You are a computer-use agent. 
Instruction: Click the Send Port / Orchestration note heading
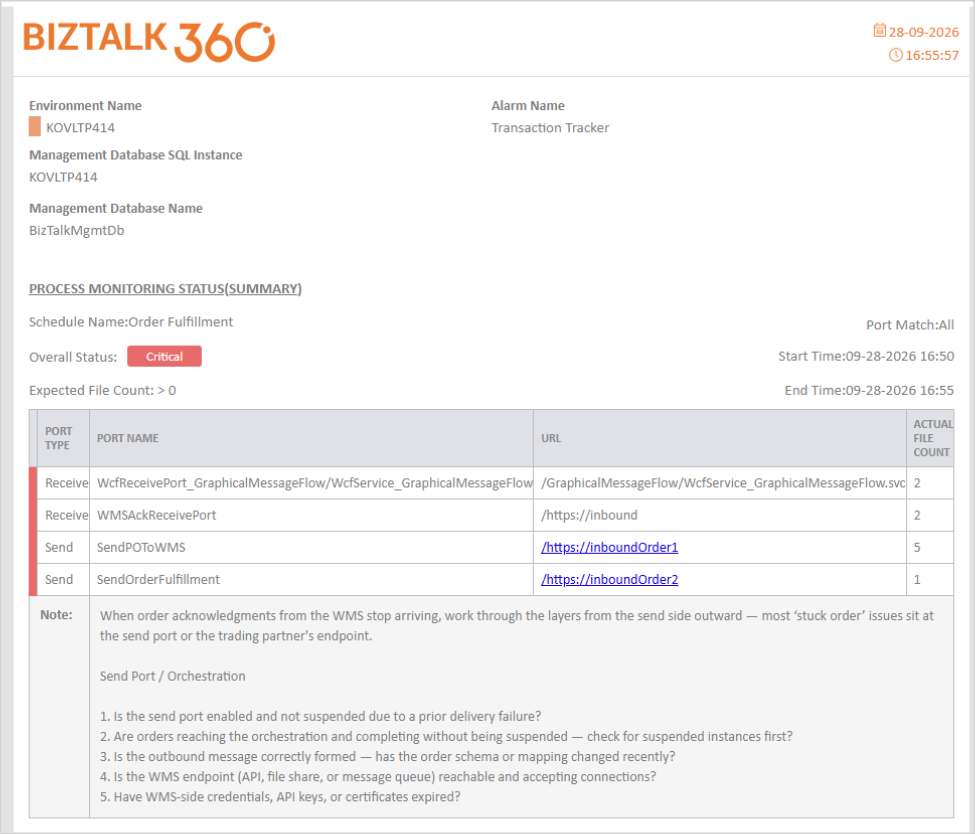[x=172, y=676]
